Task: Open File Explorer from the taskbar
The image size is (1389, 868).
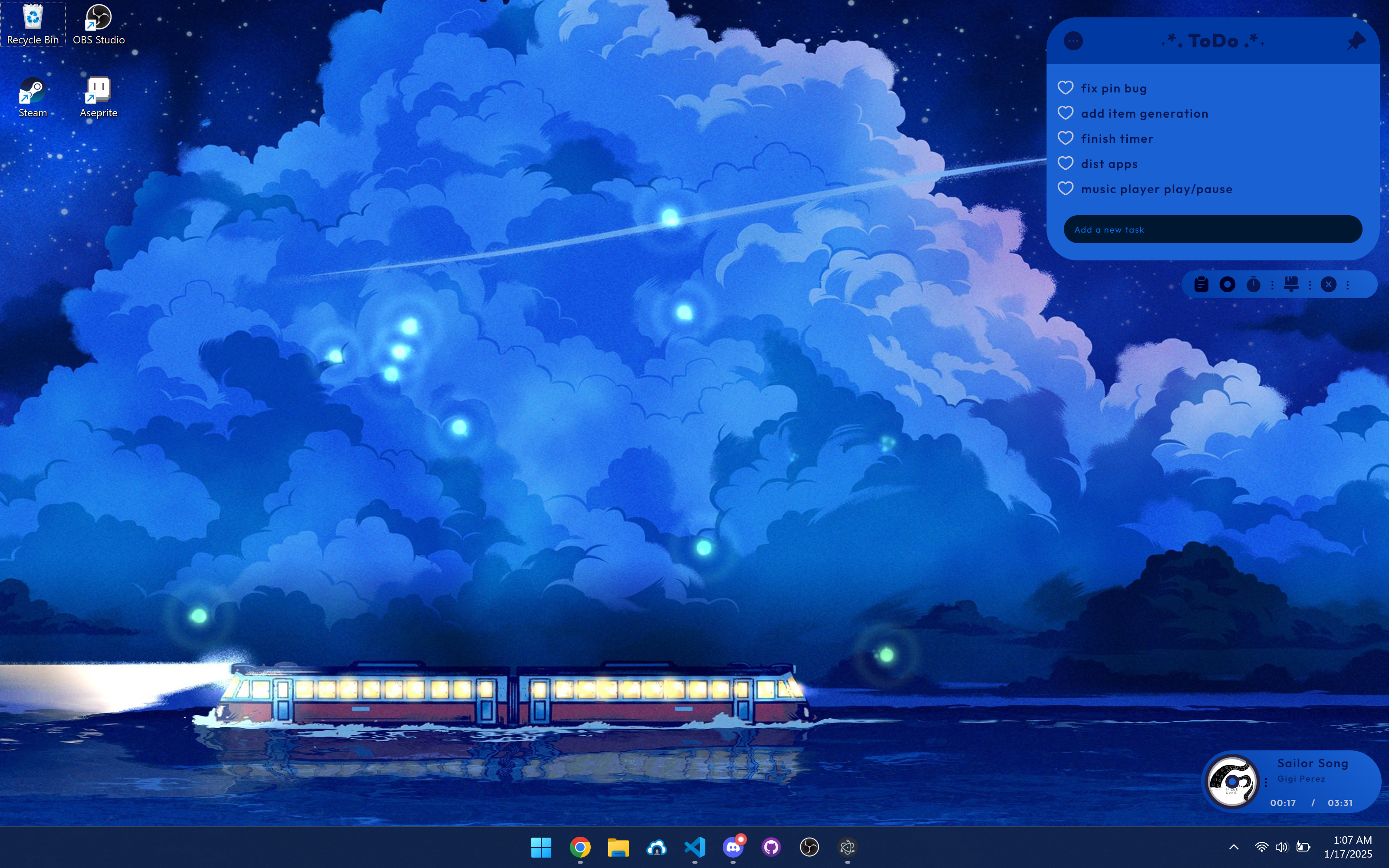Action: [x=618, y=847]
